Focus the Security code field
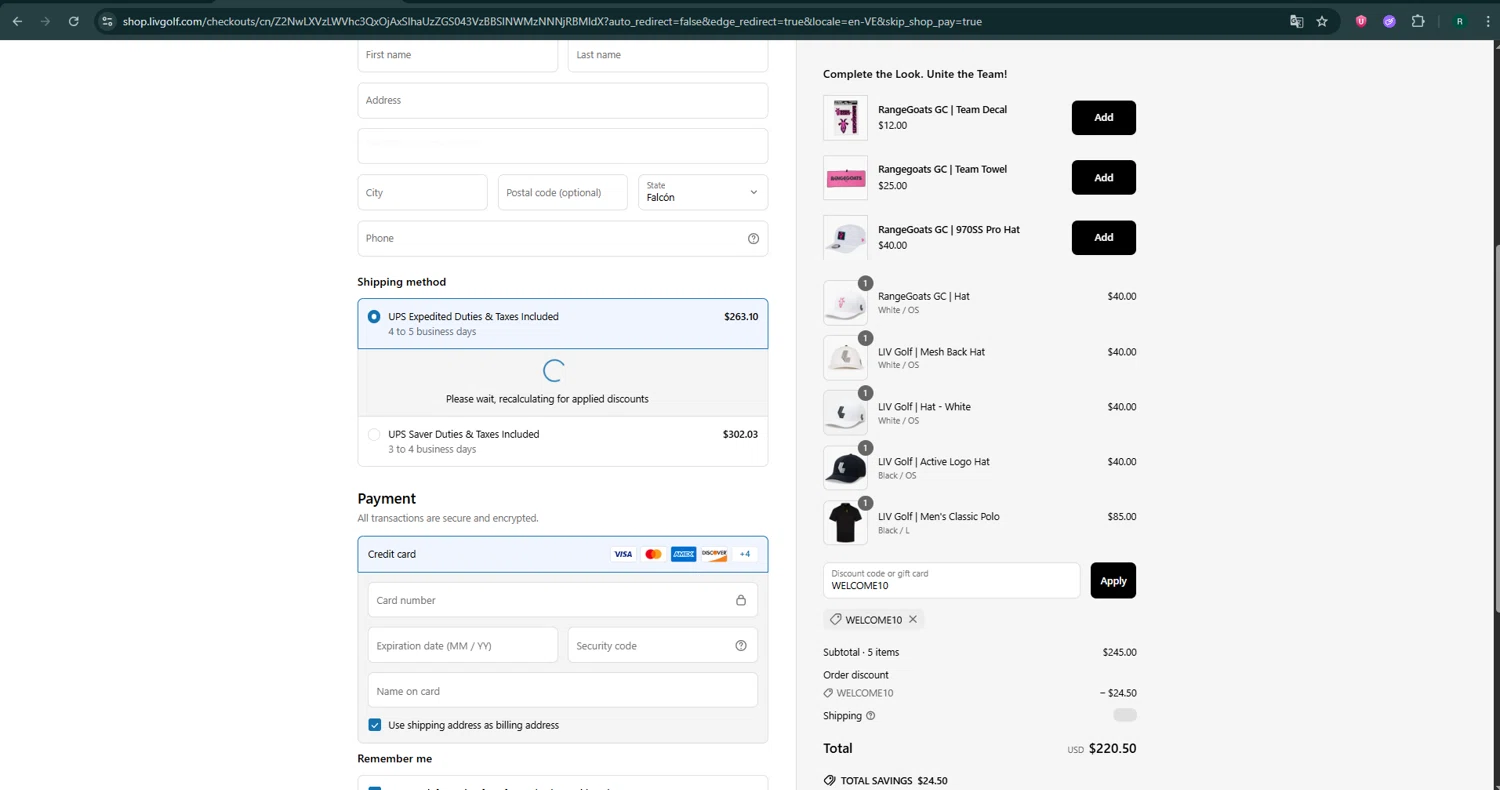The image size is (1500, 790). tap(663, 646)
